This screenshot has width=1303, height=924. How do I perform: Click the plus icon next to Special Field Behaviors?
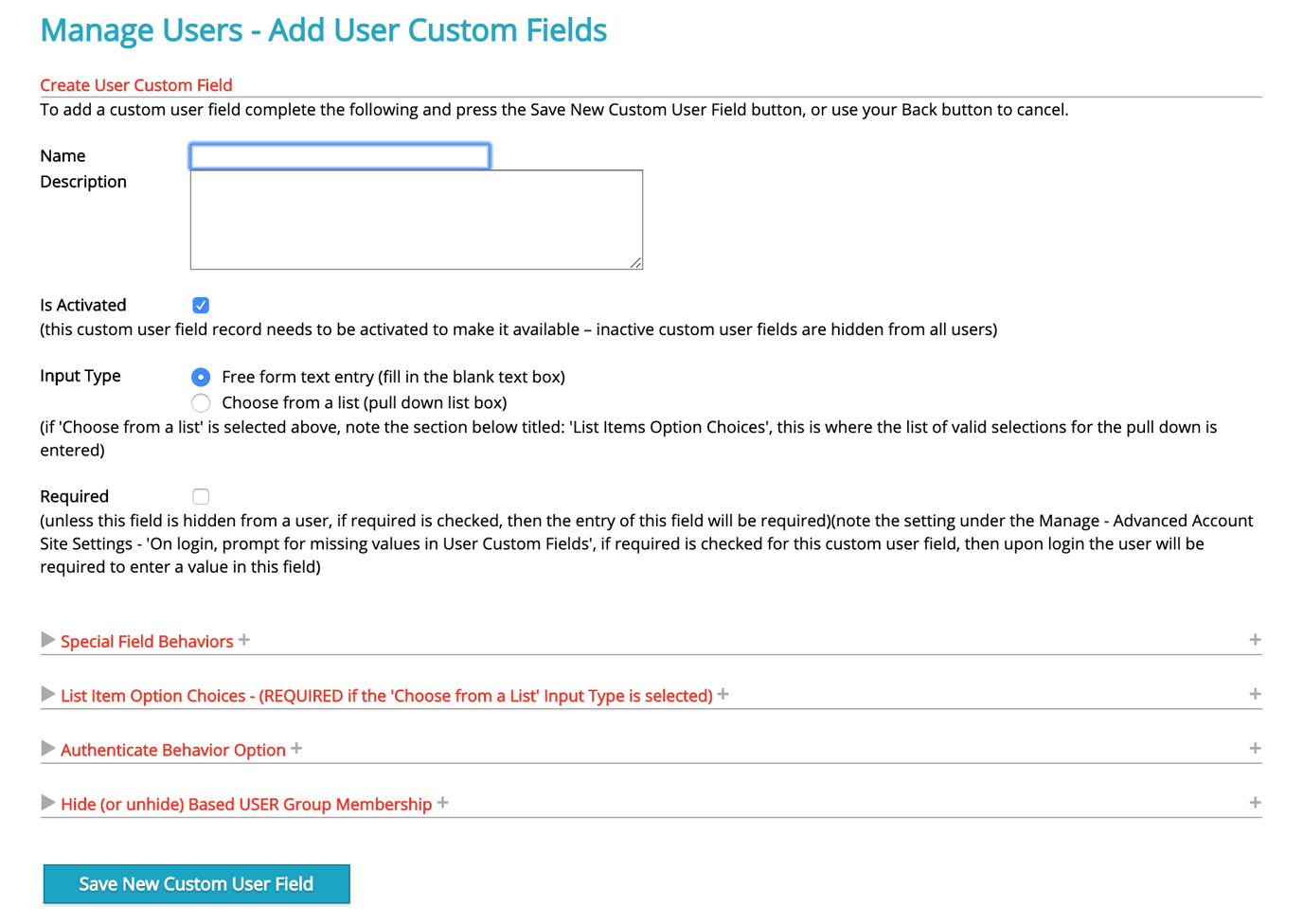[244, 639]
